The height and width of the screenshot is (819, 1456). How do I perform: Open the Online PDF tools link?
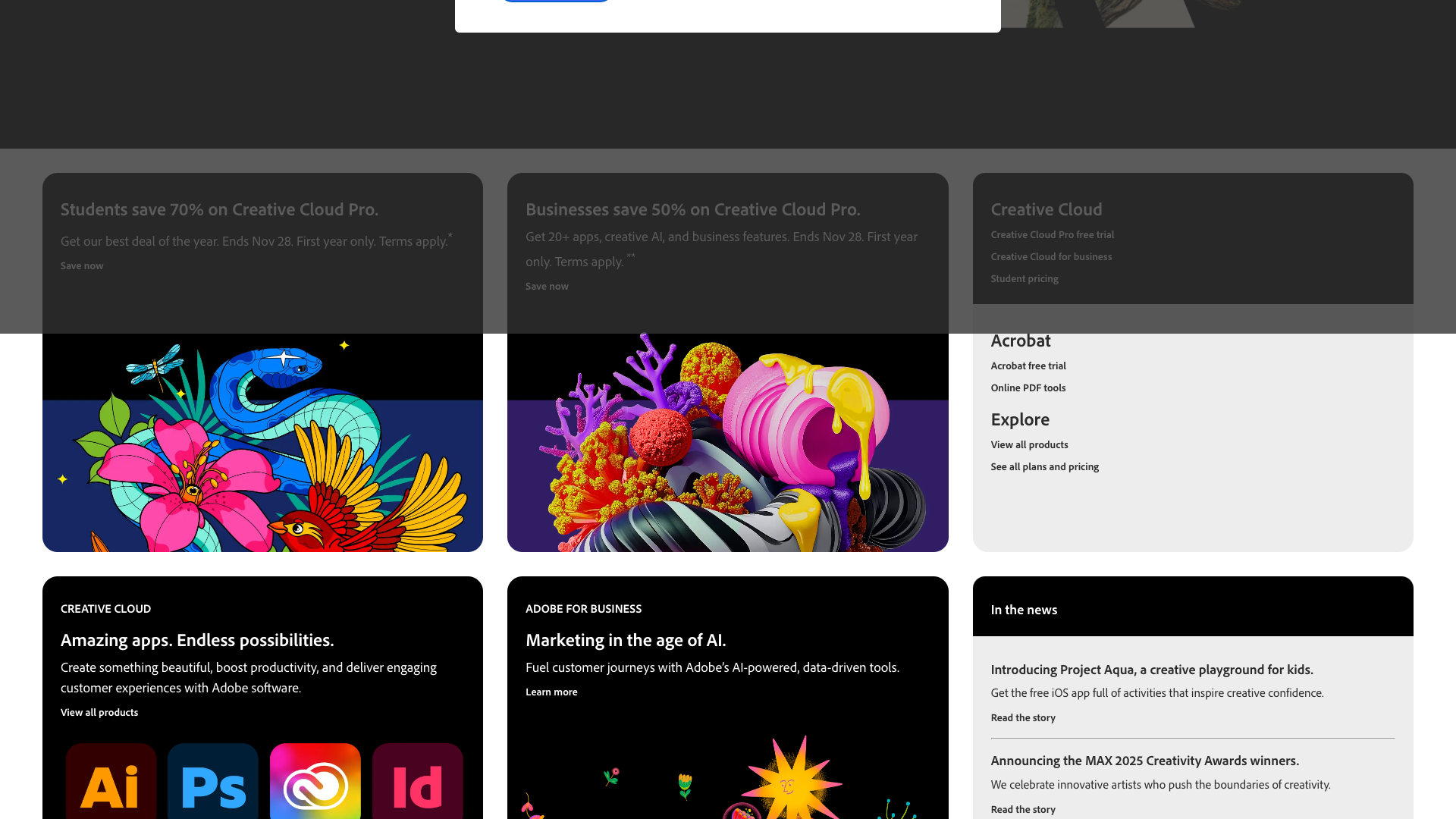pyautogui.click(x=1028, y=388)
